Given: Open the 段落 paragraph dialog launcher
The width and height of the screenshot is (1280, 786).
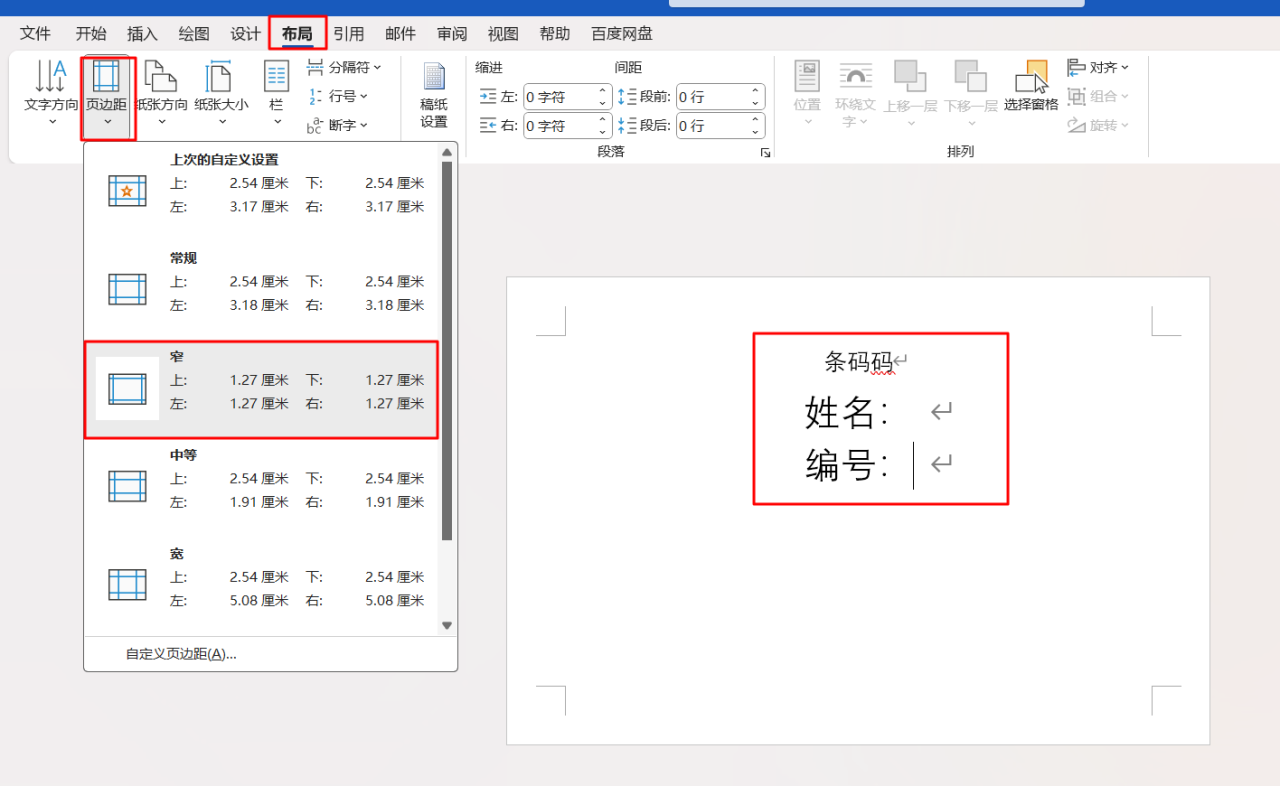Looking at the screenshot, I should click(x=765, y=152).
